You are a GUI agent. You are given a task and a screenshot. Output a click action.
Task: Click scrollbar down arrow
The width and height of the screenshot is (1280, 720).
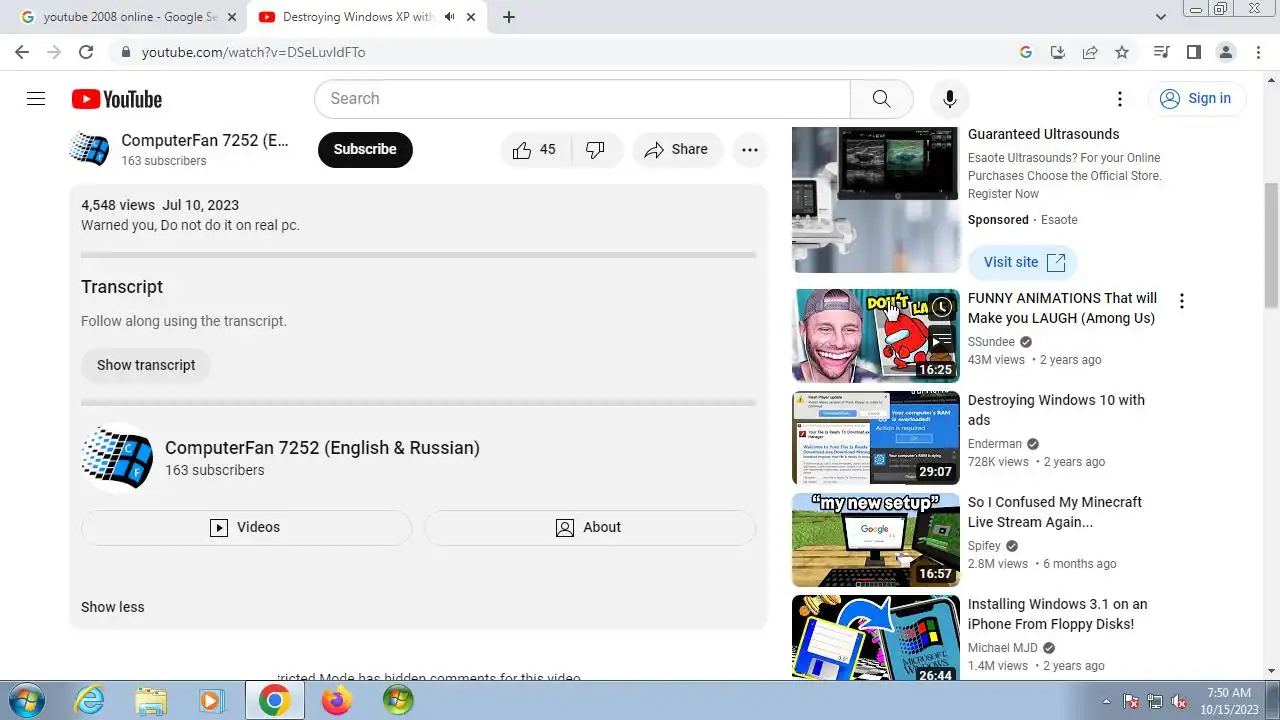point(1271,671)
